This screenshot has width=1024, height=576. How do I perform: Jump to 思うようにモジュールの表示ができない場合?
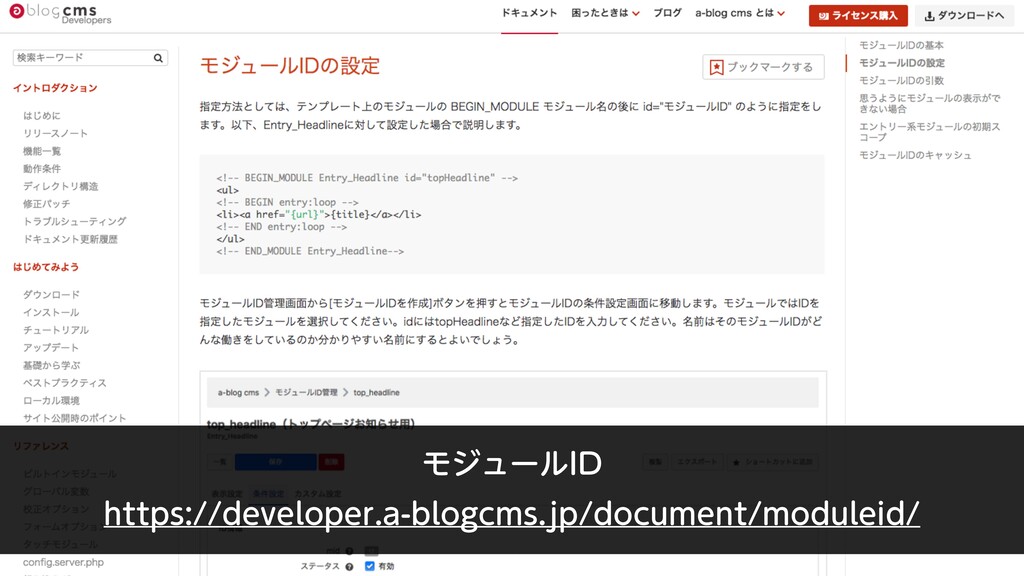click(929, 103)
